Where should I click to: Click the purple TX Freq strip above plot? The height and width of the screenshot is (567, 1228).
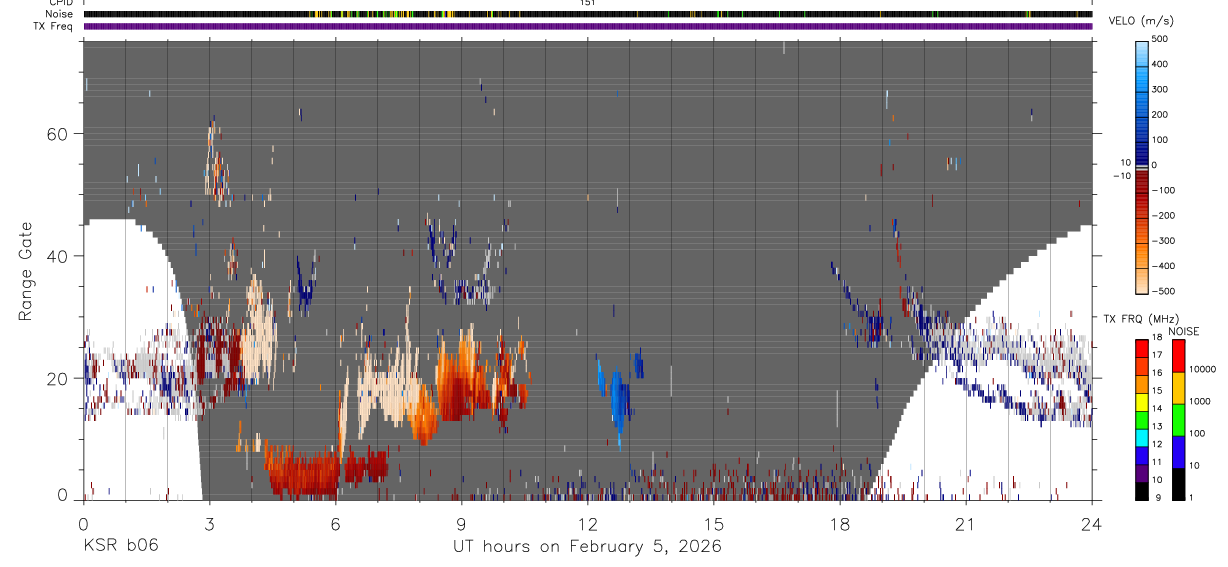pyautogui.click(x=588, y=26)
